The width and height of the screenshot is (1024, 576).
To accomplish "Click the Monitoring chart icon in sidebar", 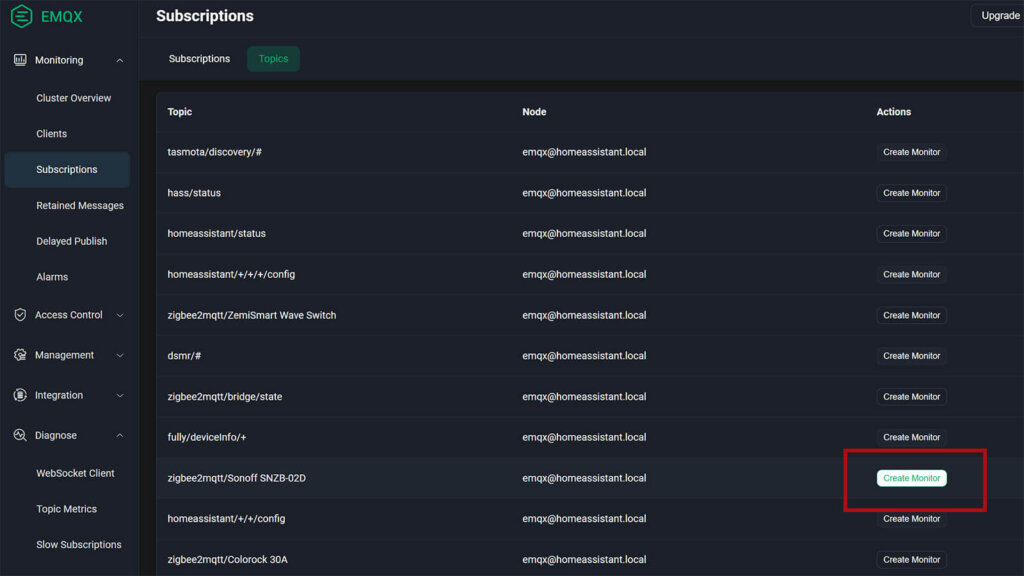I will click(20, 59).
